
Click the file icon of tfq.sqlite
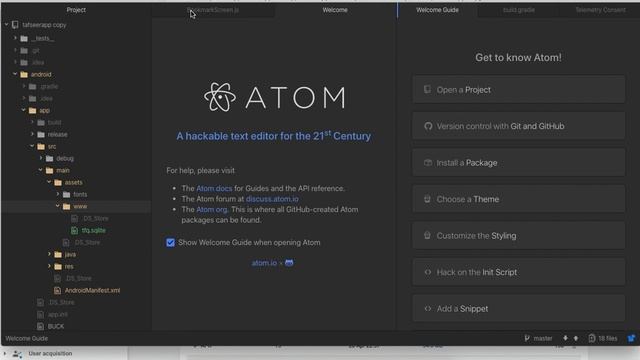pyautogui.click(x=74, y=231)
